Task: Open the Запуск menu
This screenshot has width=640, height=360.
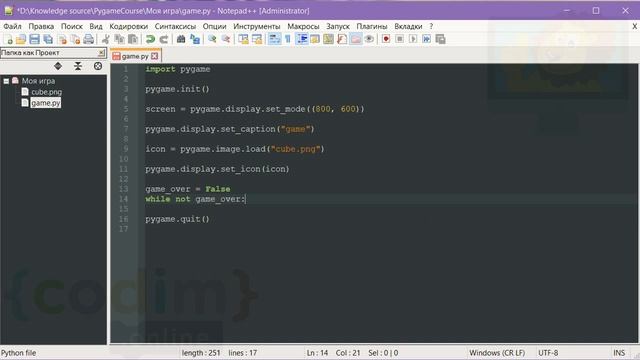Action: (338, 26)
